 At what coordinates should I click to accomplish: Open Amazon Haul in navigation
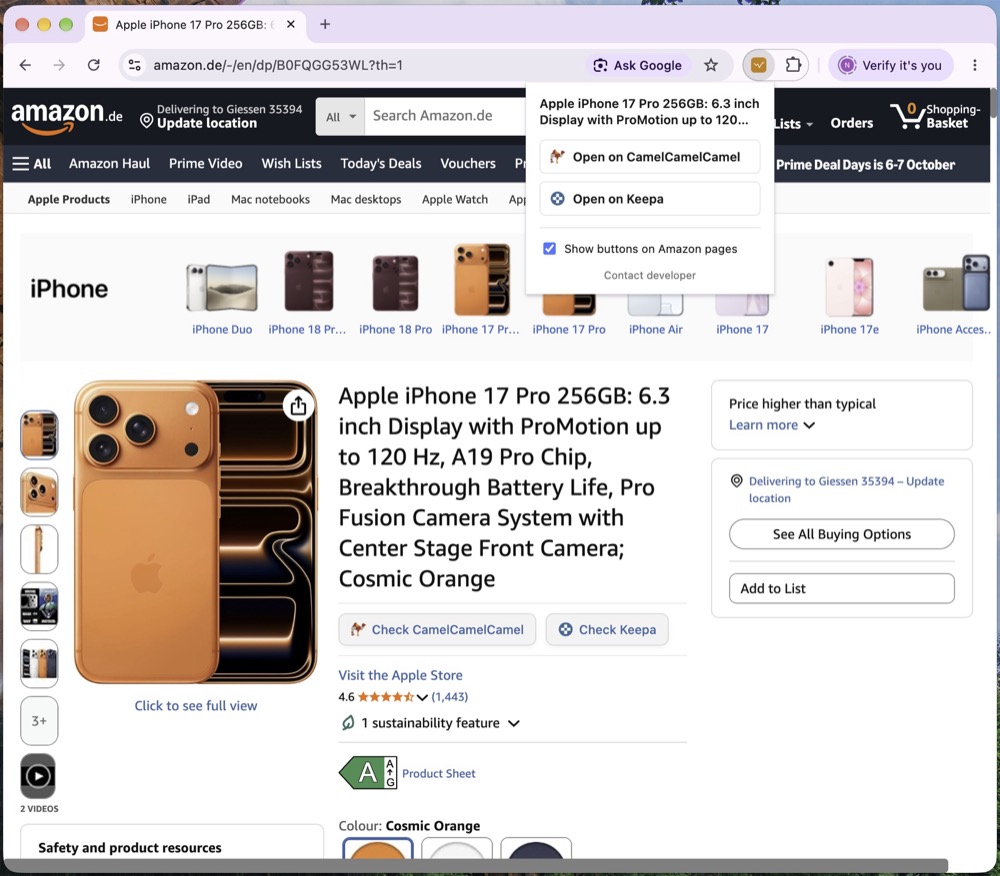coord(110,164)
